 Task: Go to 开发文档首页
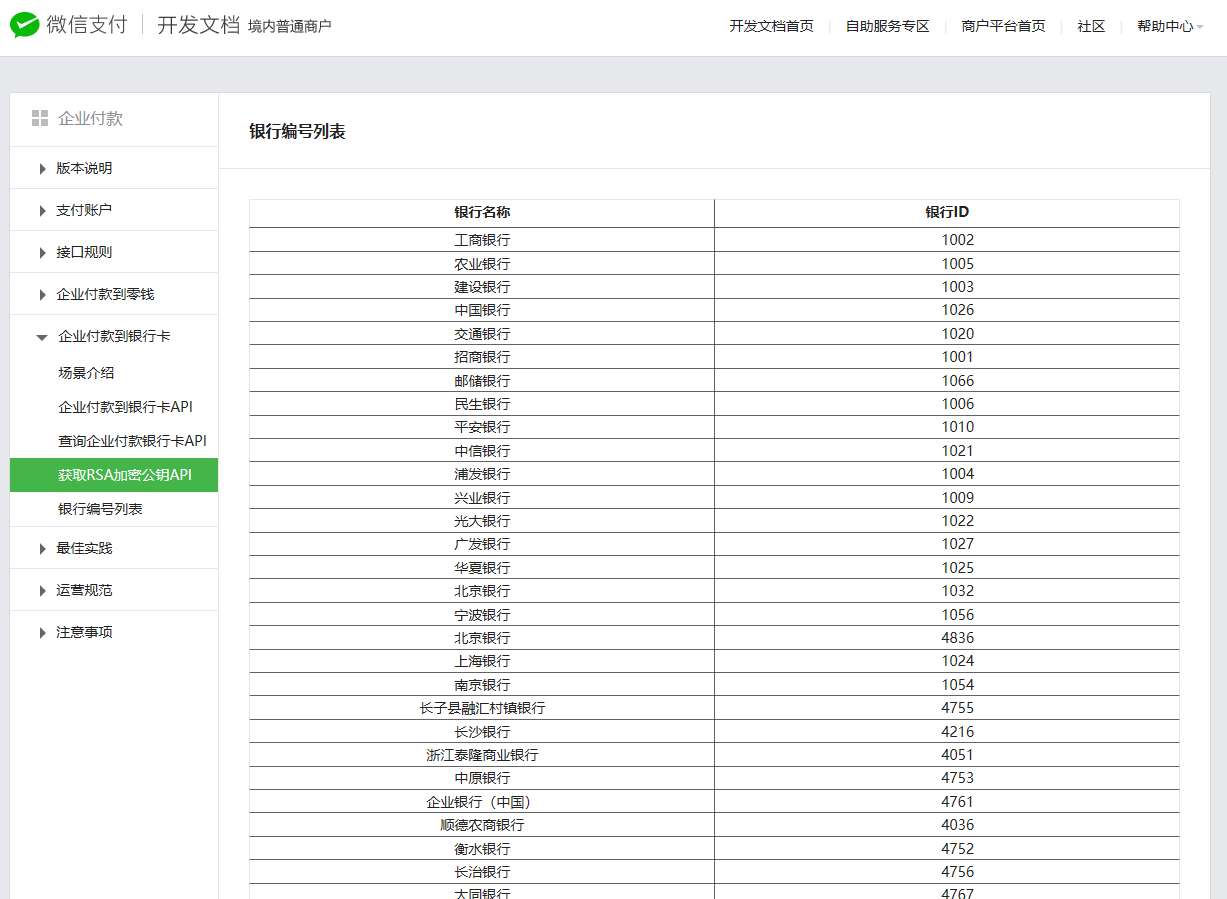(771, 27)
